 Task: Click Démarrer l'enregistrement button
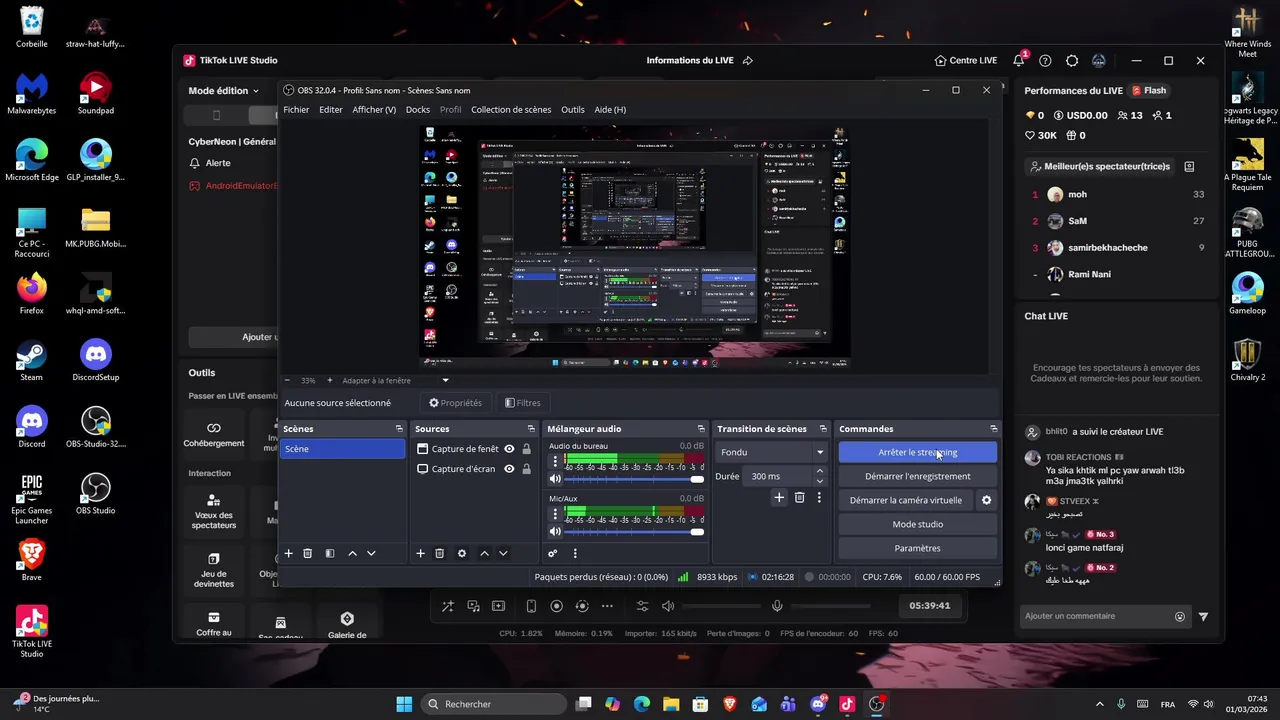(918, 476)
